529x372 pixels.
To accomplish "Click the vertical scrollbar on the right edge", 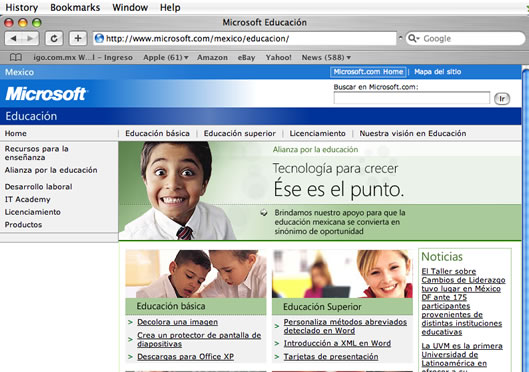I will 525,219.
